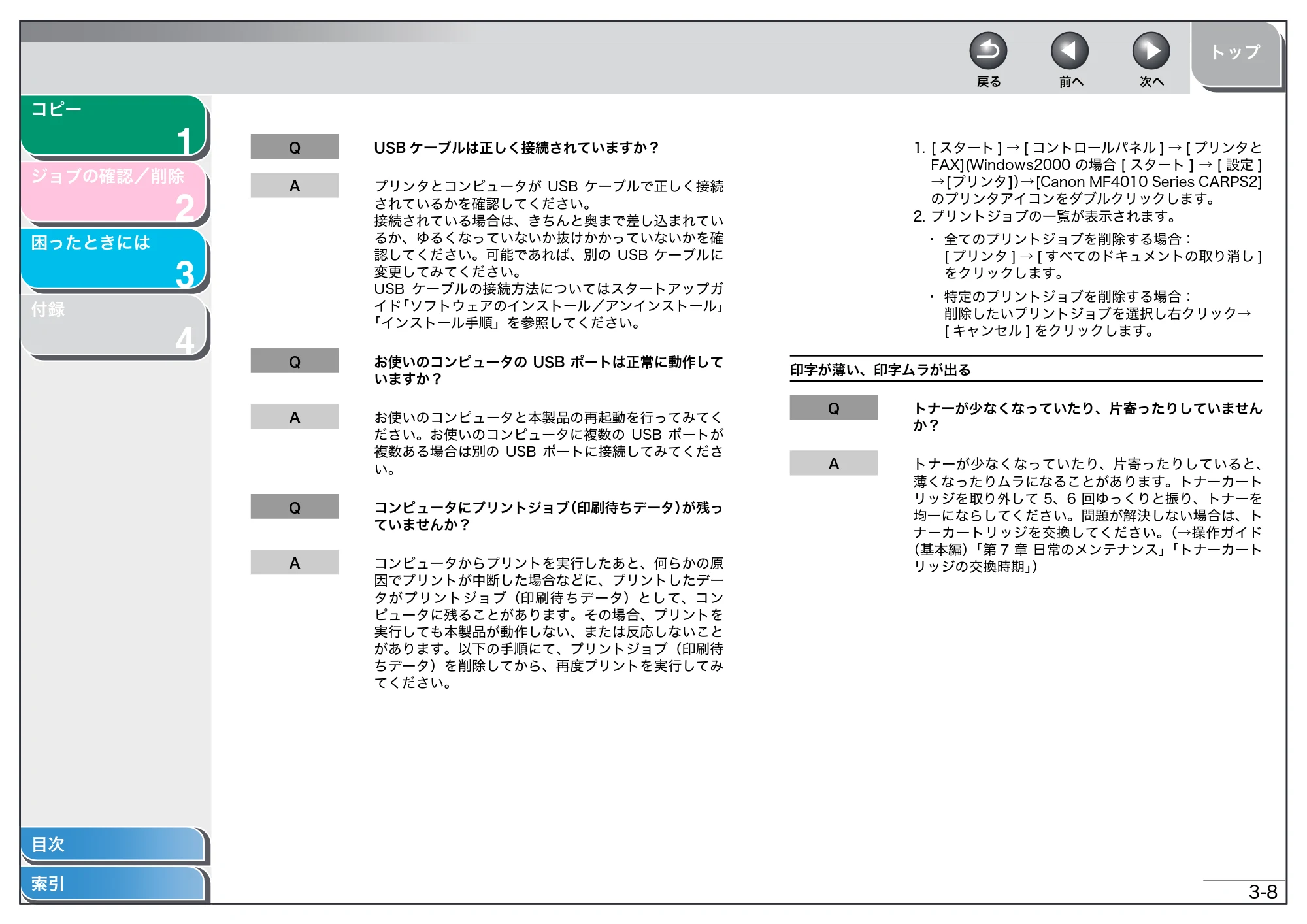Click the toner answer paragraph mentioning 操作ガイド

point(1087,516)
